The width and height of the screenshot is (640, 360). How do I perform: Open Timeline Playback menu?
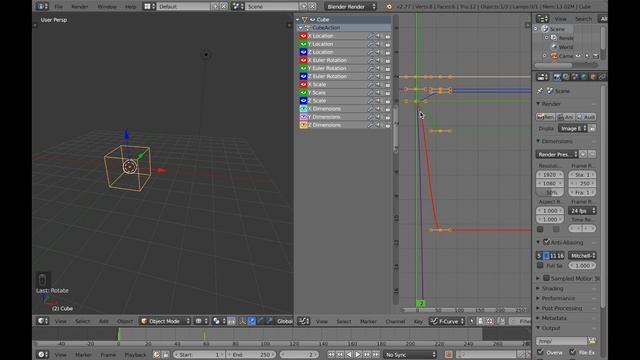[135, 355]
